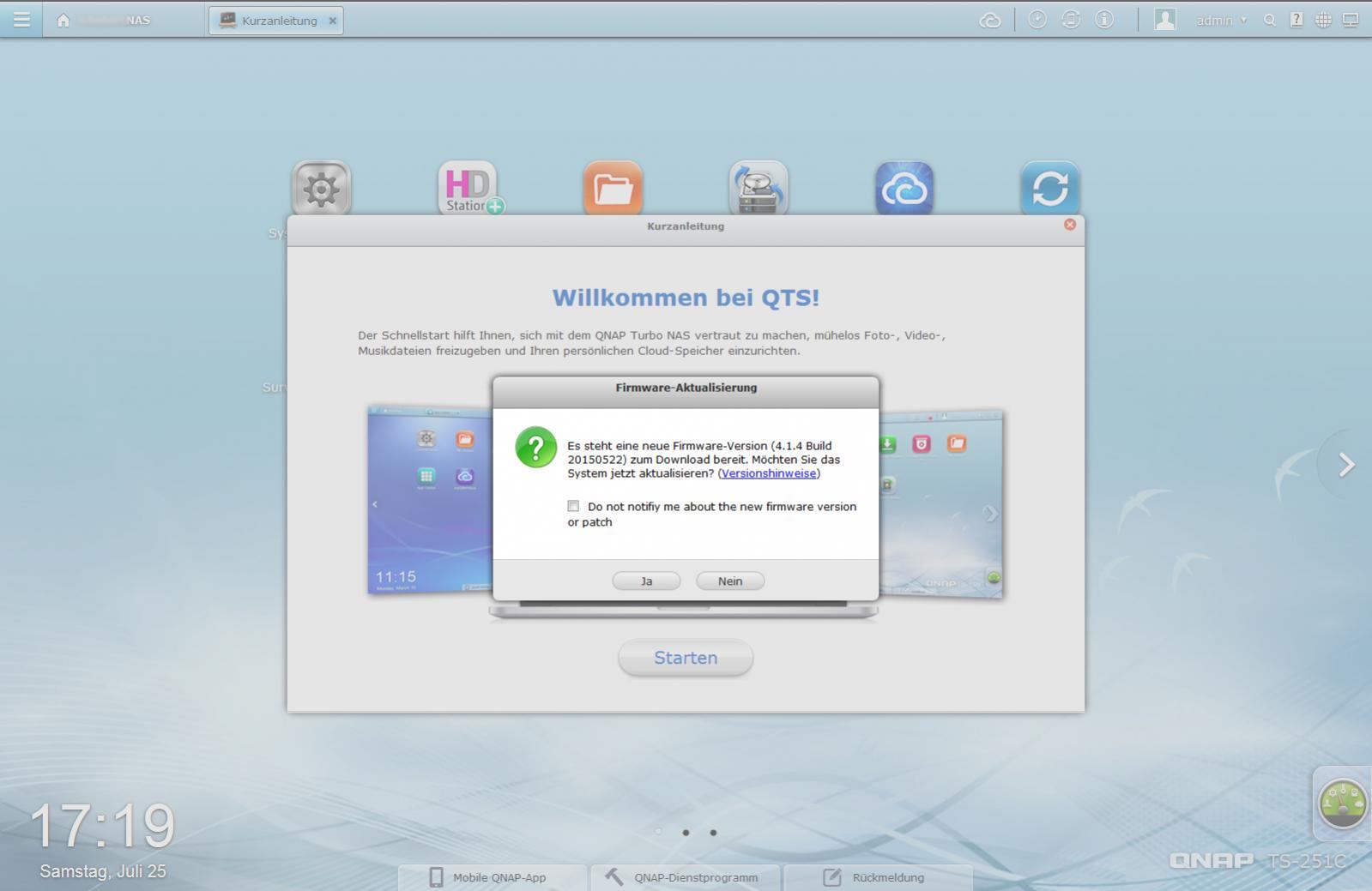Close the Kurzanleitung window
This screenshot has width=1372, height=891.
coord(1069,225)
